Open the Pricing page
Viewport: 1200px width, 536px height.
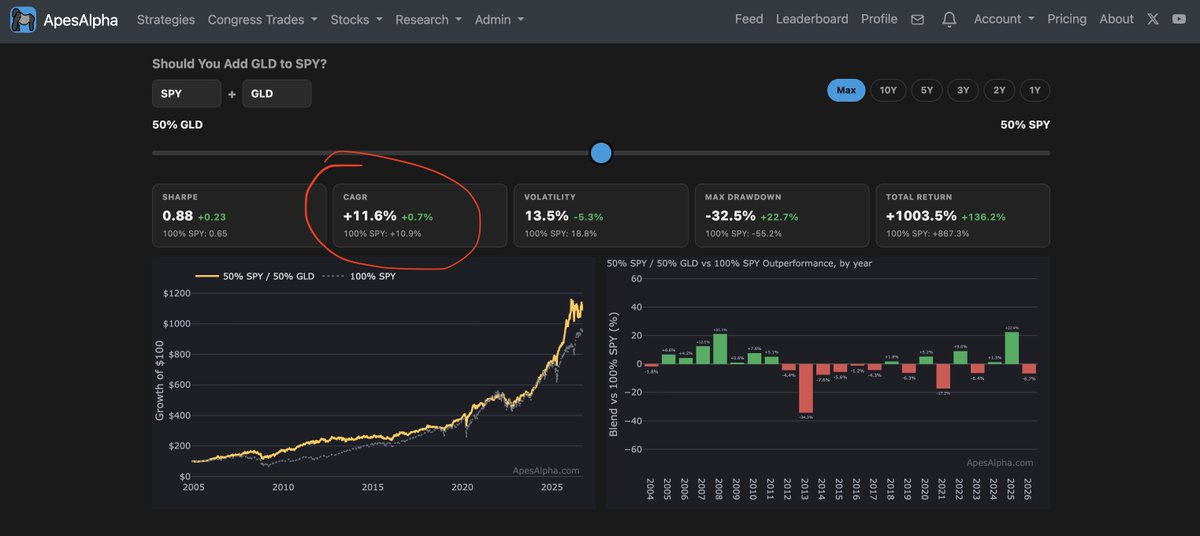pos(1067,19)
